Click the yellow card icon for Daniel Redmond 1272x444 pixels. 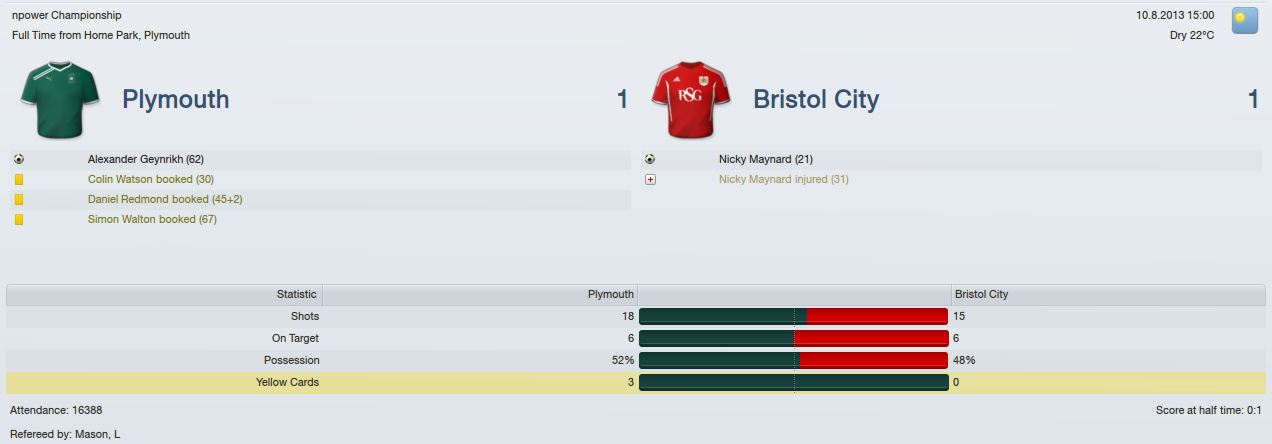tap(19, 199)
